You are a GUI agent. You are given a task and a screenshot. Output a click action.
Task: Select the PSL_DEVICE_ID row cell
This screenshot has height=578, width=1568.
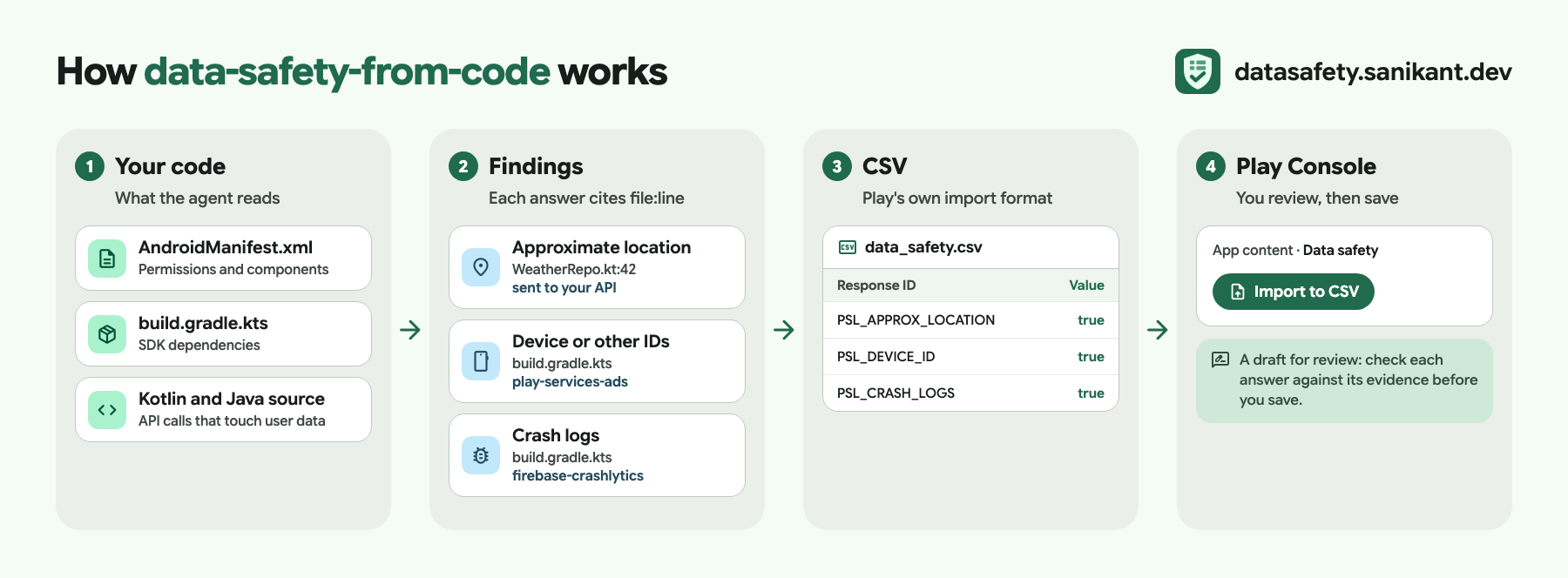pos(886,357)
